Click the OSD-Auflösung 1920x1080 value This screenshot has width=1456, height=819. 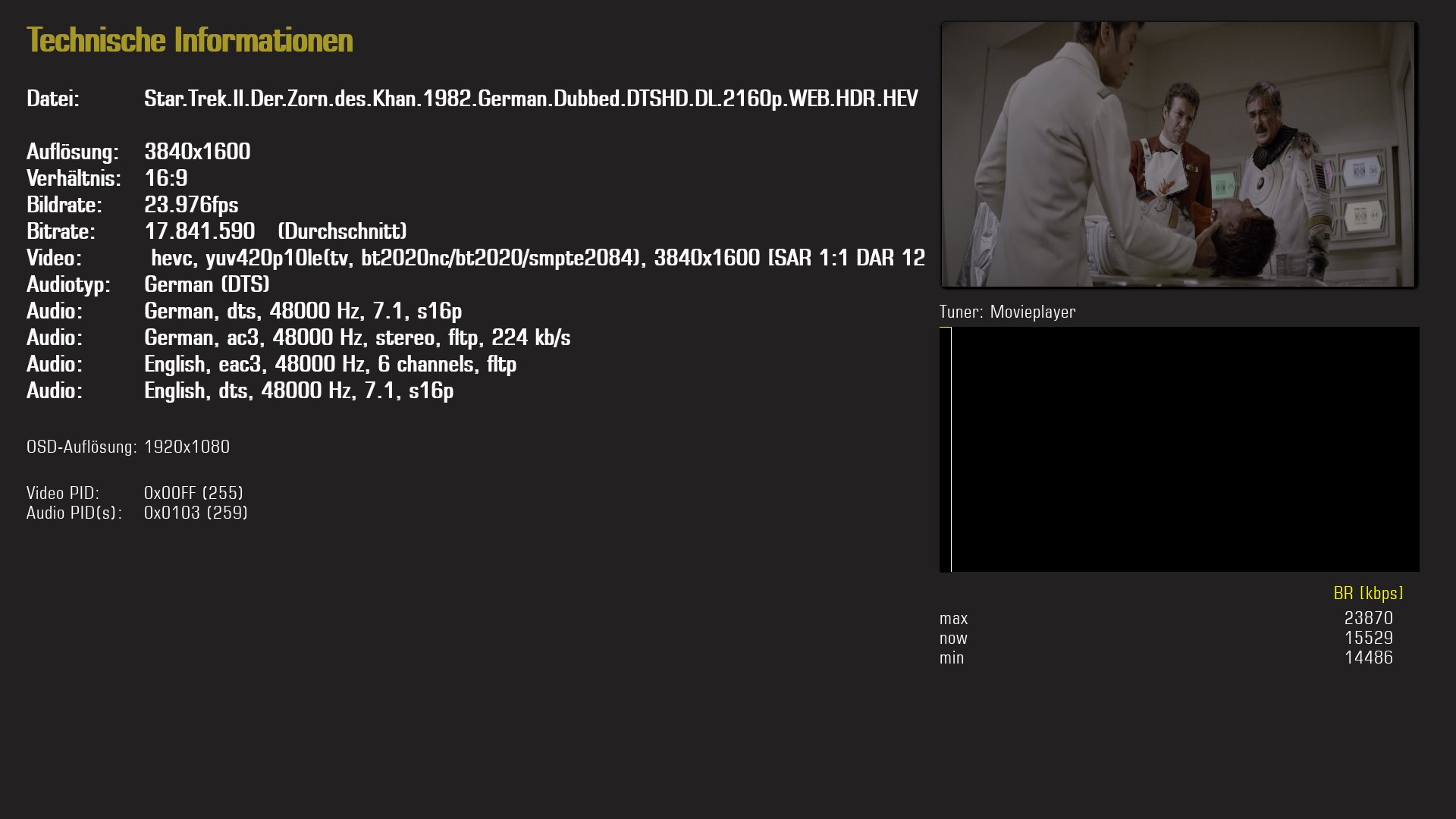coord(187,447)
